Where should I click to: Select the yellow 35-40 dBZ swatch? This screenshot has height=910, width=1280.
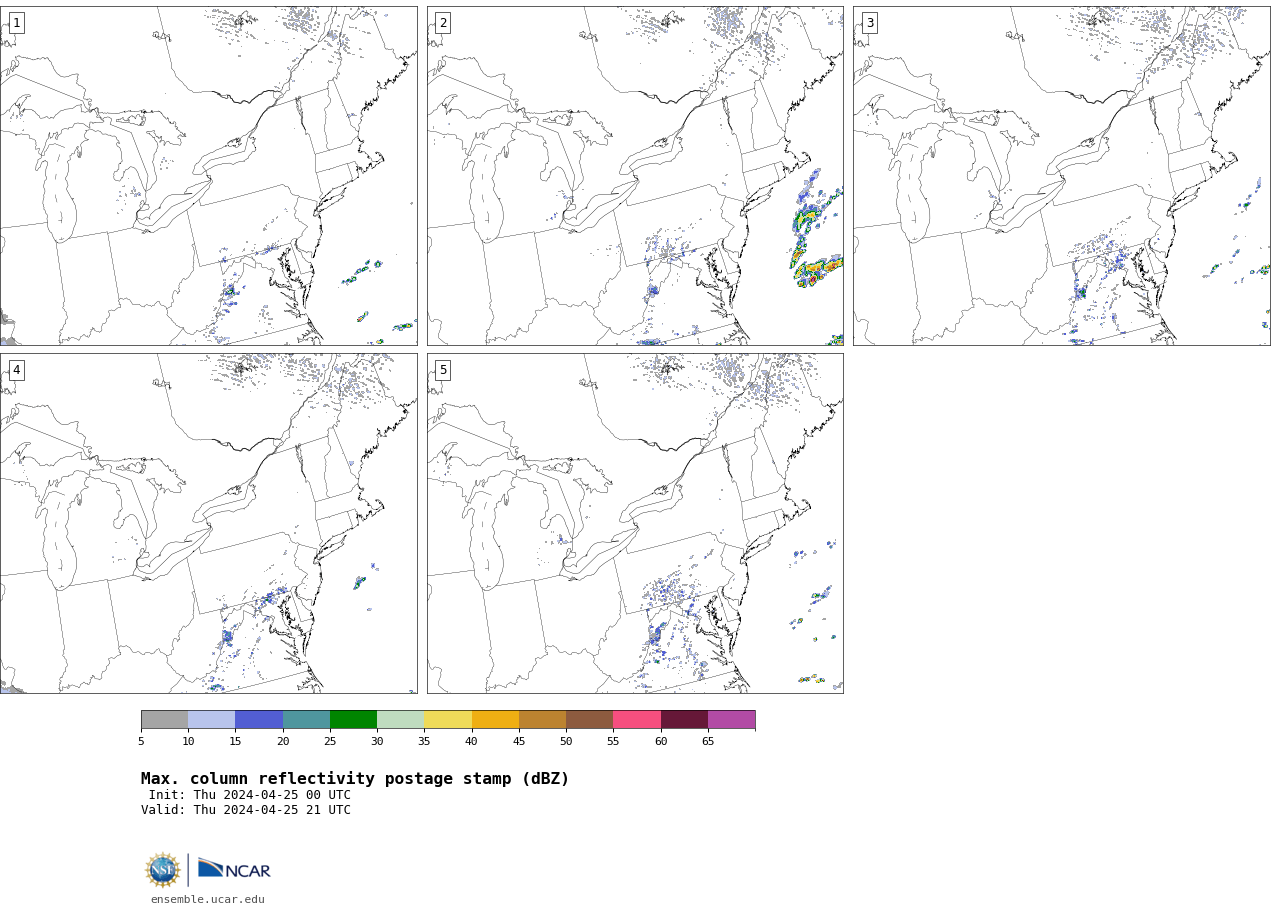coord(448,720)
